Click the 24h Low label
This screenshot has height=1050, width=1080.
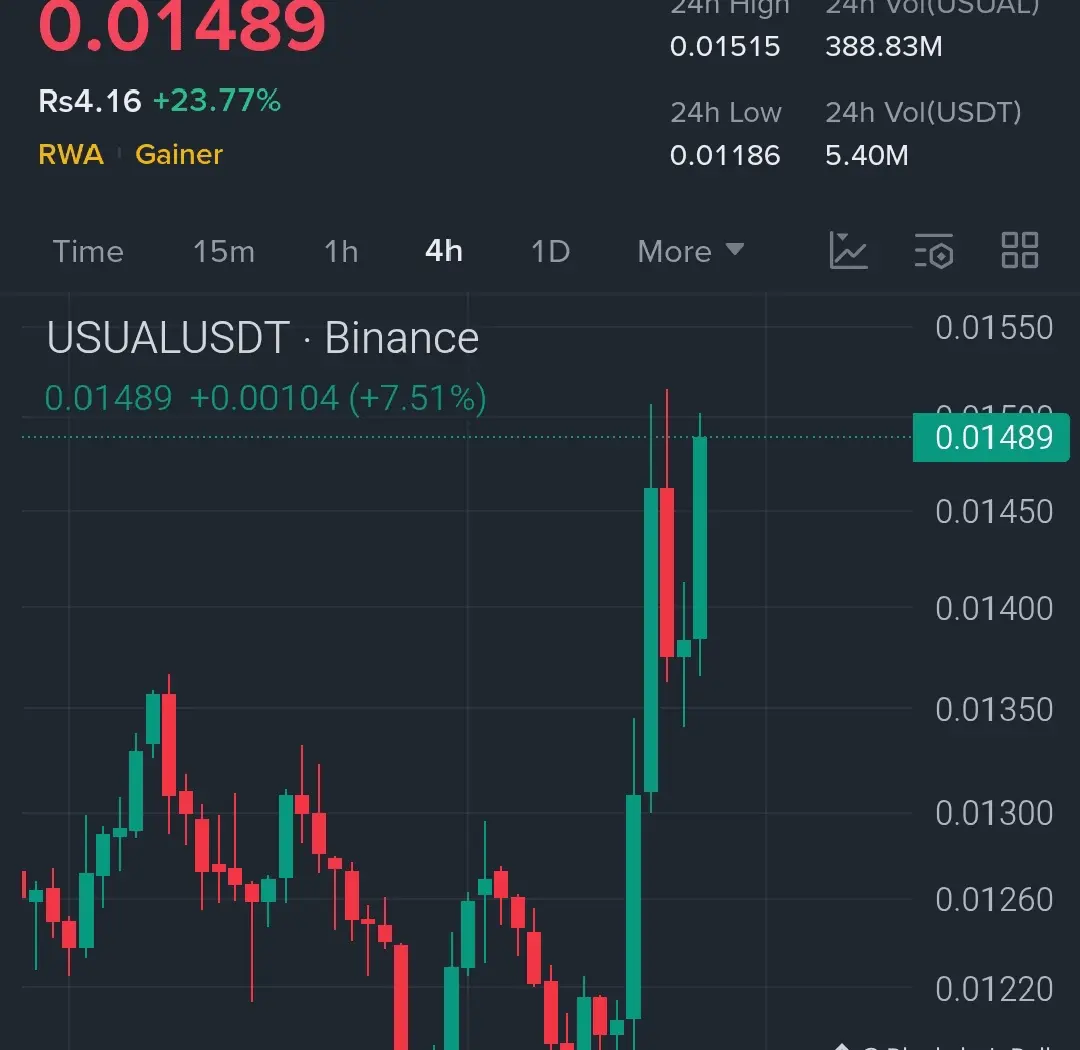point(726,112)
